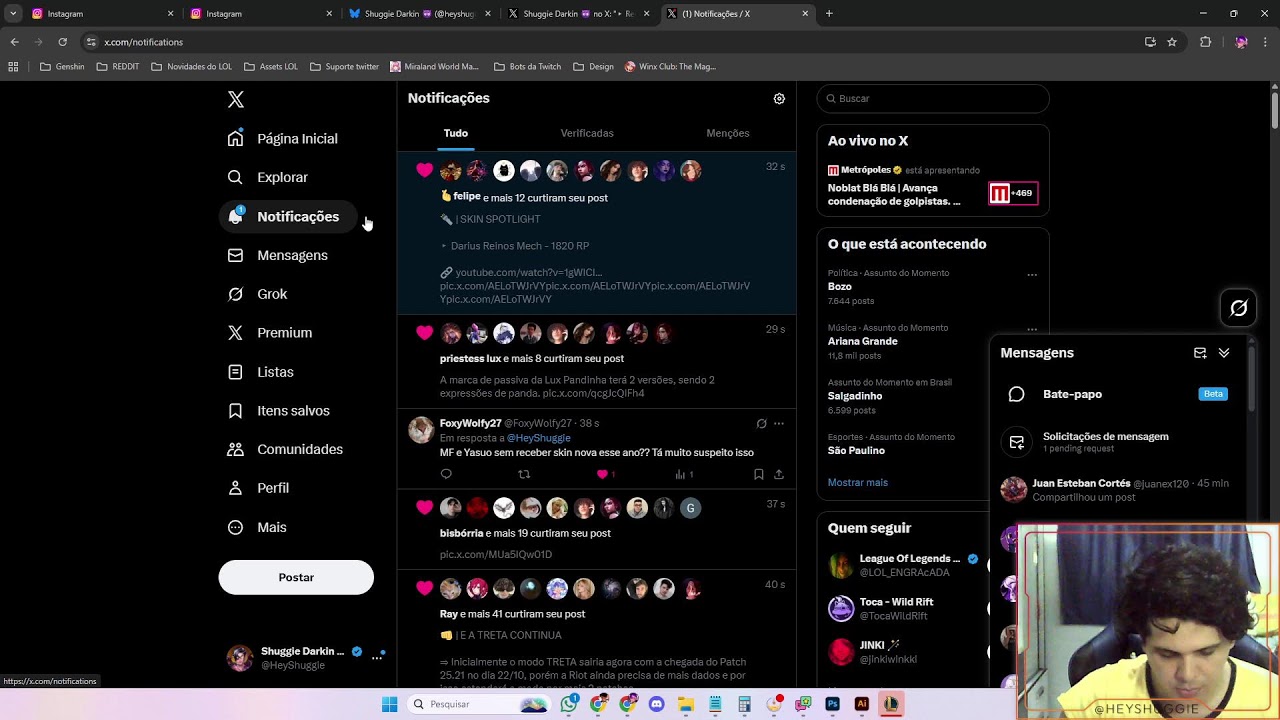Open Metrópoles live broadcast
Screen dimensions: 1280x720
coord(932,186)
